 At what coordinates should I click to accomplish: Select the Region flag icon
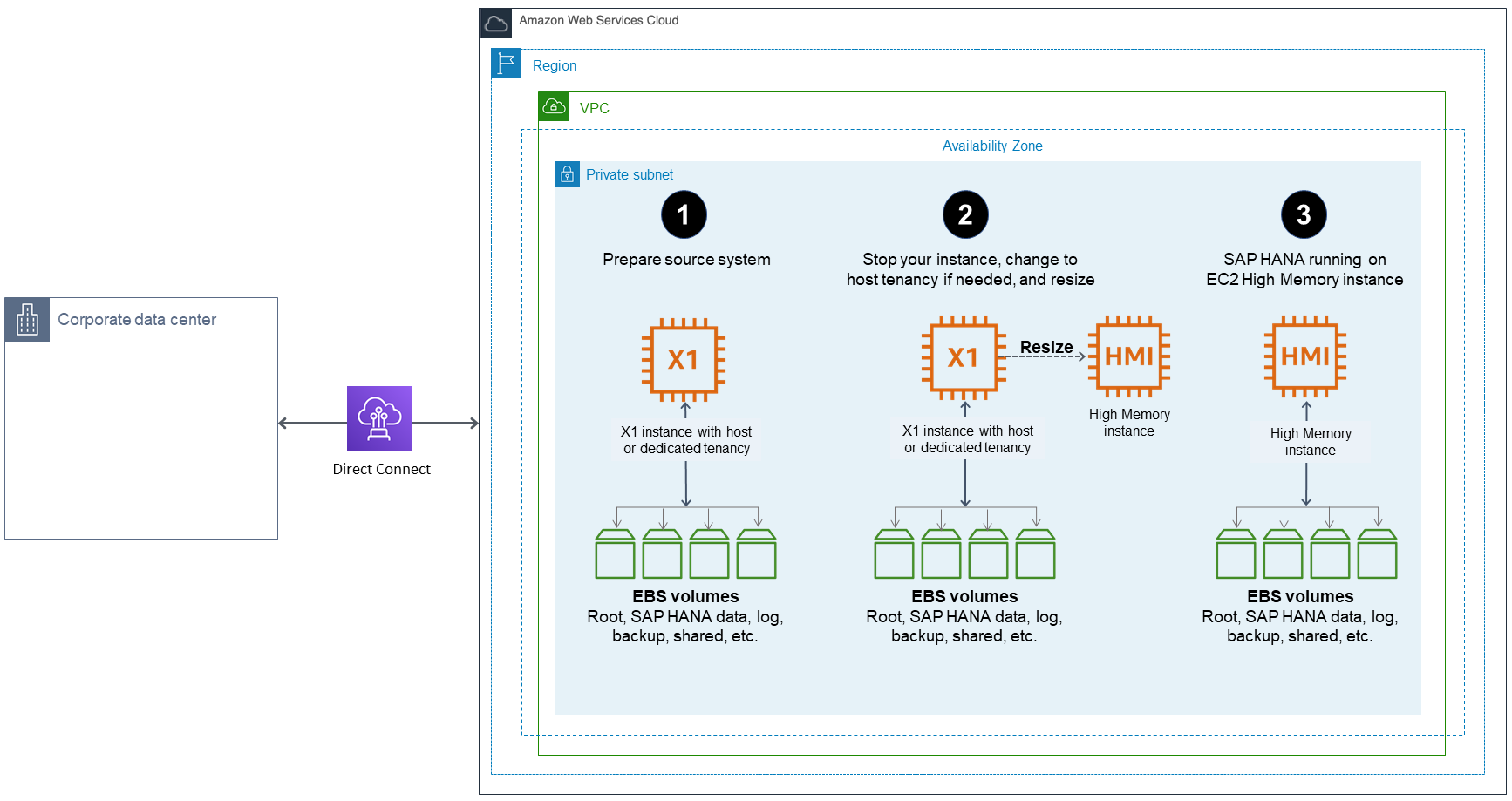tap(506, 64)
